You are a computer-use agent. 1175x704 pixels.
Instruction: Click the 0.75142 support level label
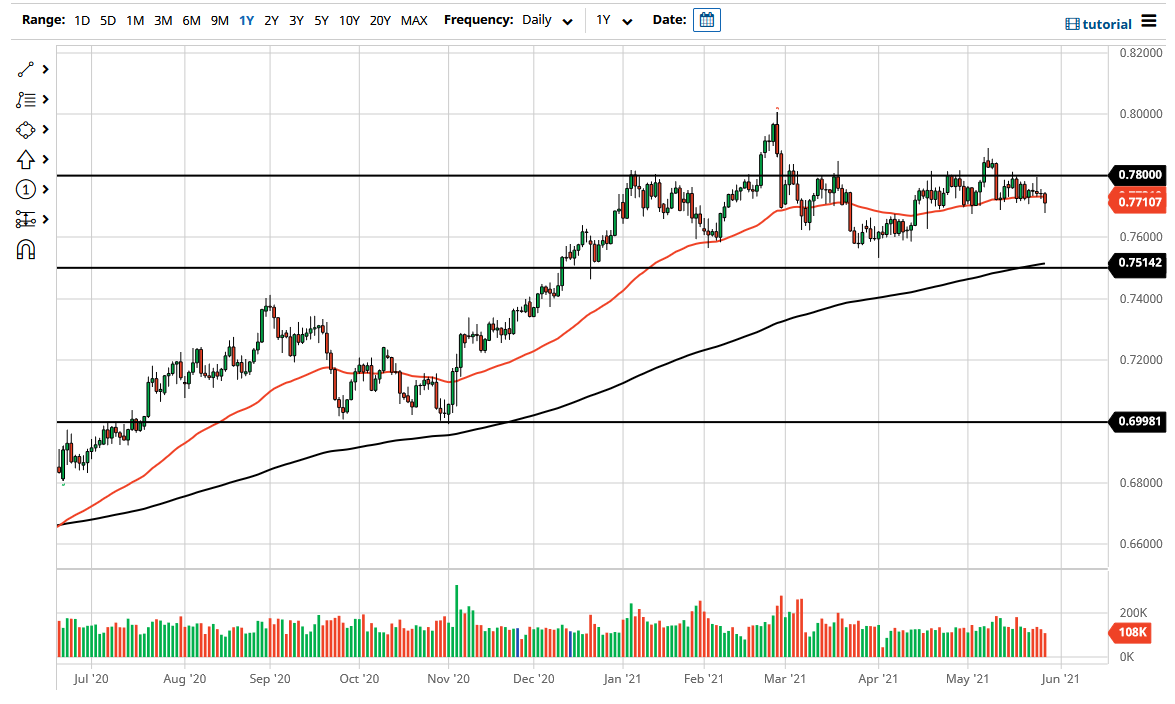(1139, 265)
